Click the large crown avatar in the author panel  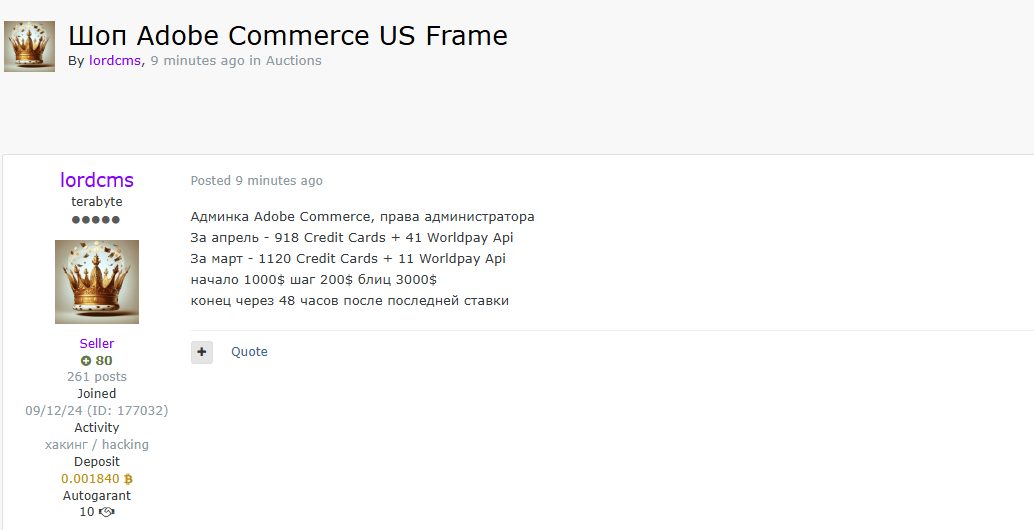click(x=97, y=282)
